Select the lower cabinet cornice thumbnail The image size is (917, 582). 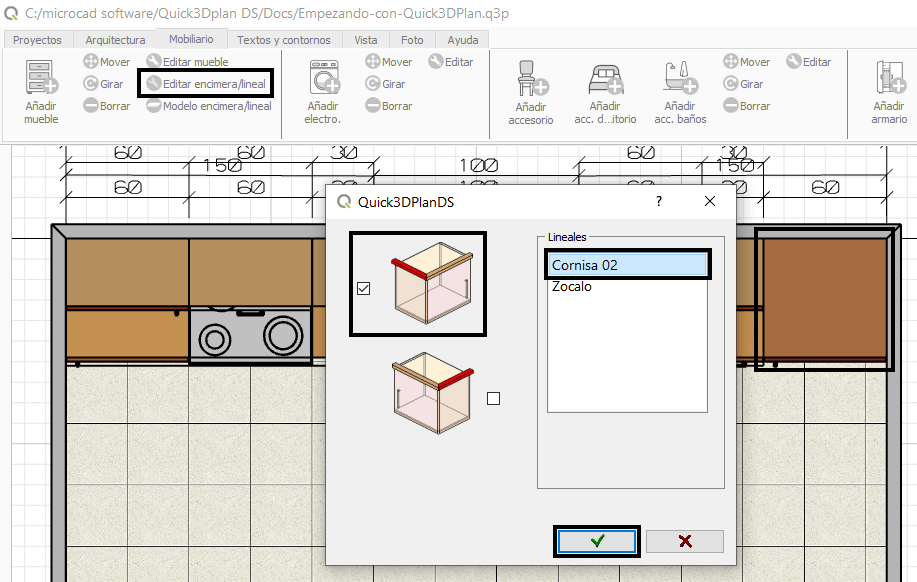click(433, 392)
